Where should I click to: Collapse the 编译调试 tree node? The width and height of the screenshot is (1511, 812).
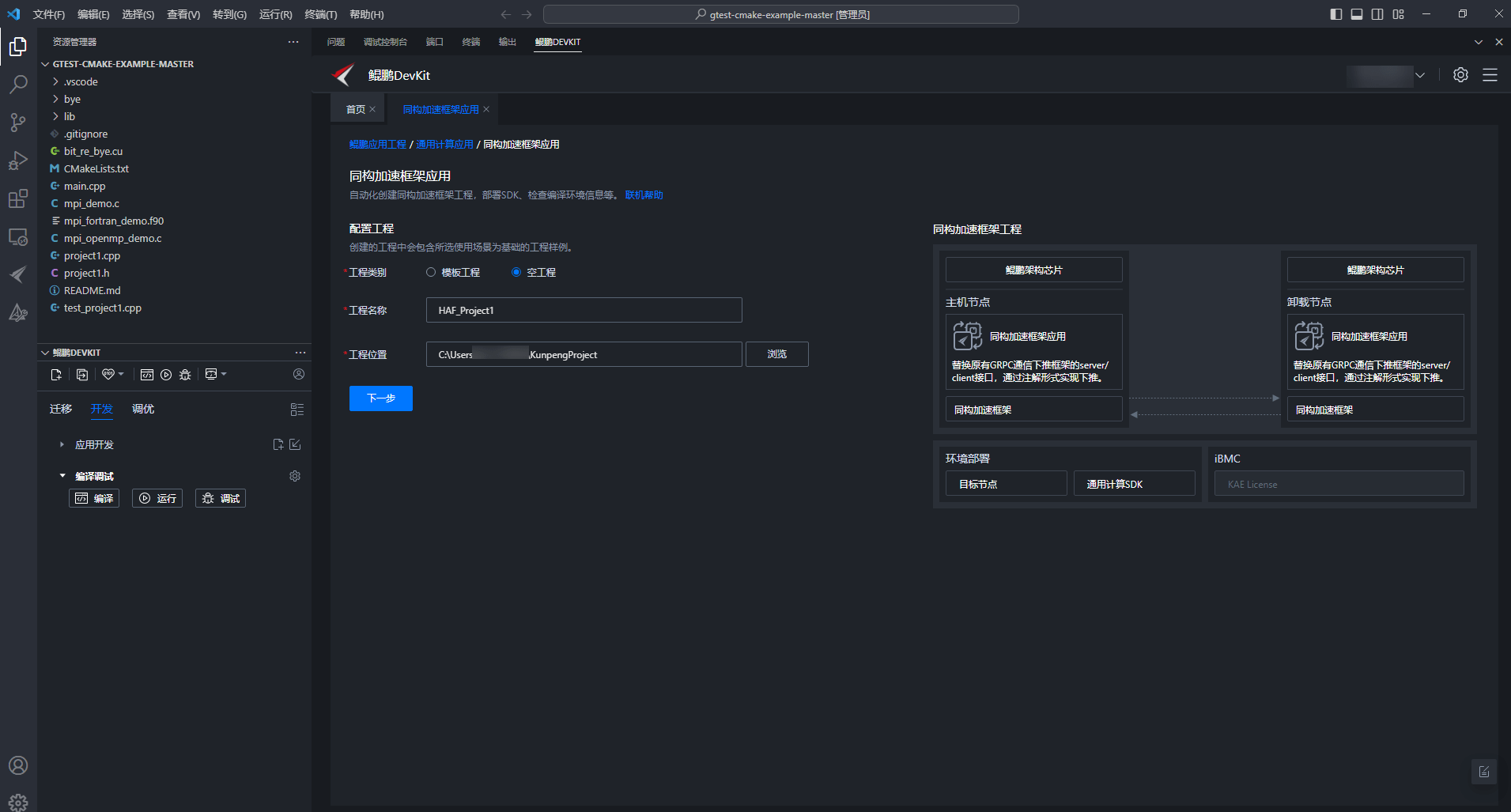[62, 476]
